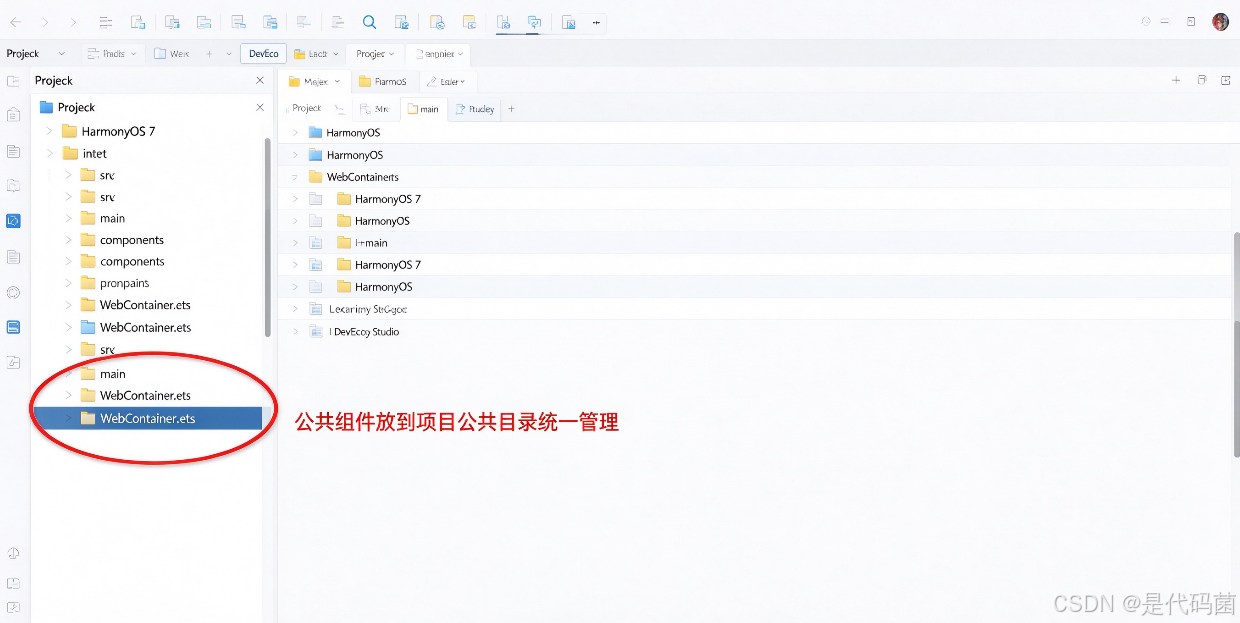Viewport: 1240px width, 623px height.
Task: Open the Fradts dropdown
Action: (x=136, y=54)
